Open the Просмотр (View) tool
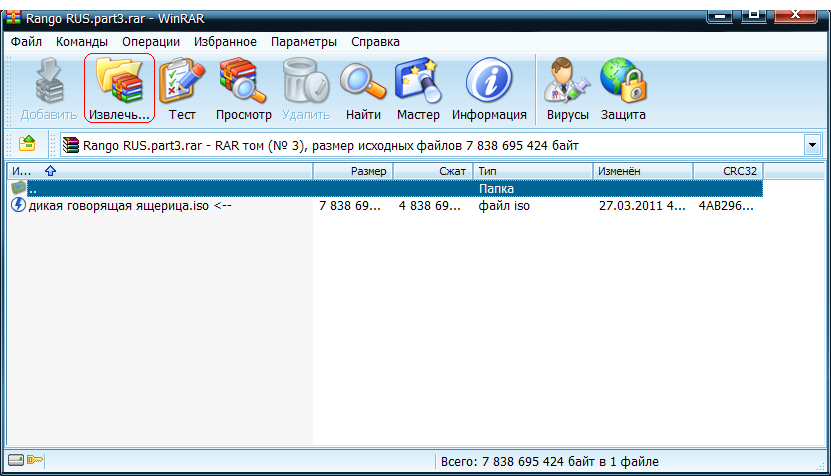This screenshot has height=476, width=831. coord(243,82)
